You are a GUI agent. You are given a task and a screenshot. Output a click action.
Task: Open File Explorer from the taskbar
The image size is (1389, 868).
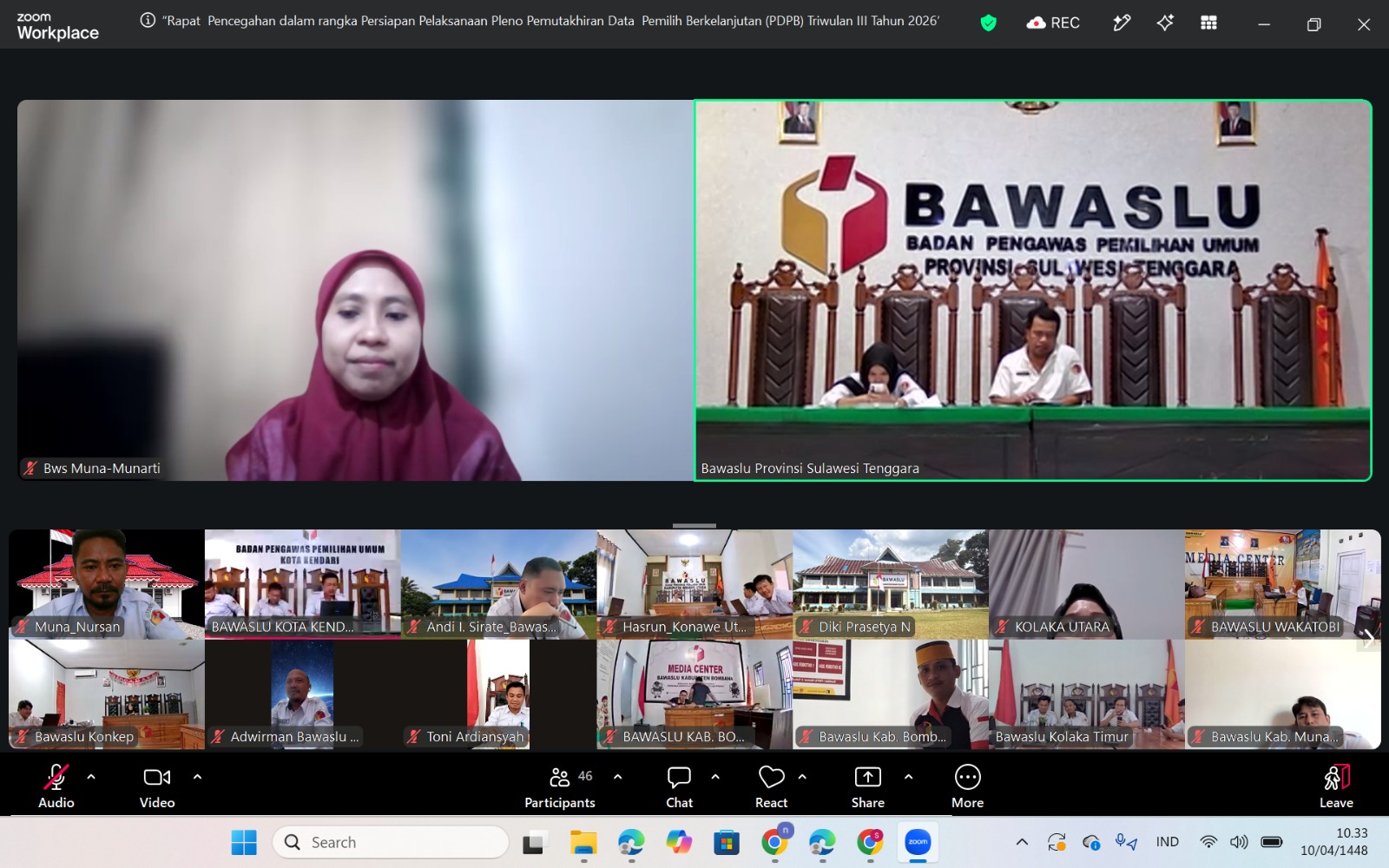pos(583,842)
